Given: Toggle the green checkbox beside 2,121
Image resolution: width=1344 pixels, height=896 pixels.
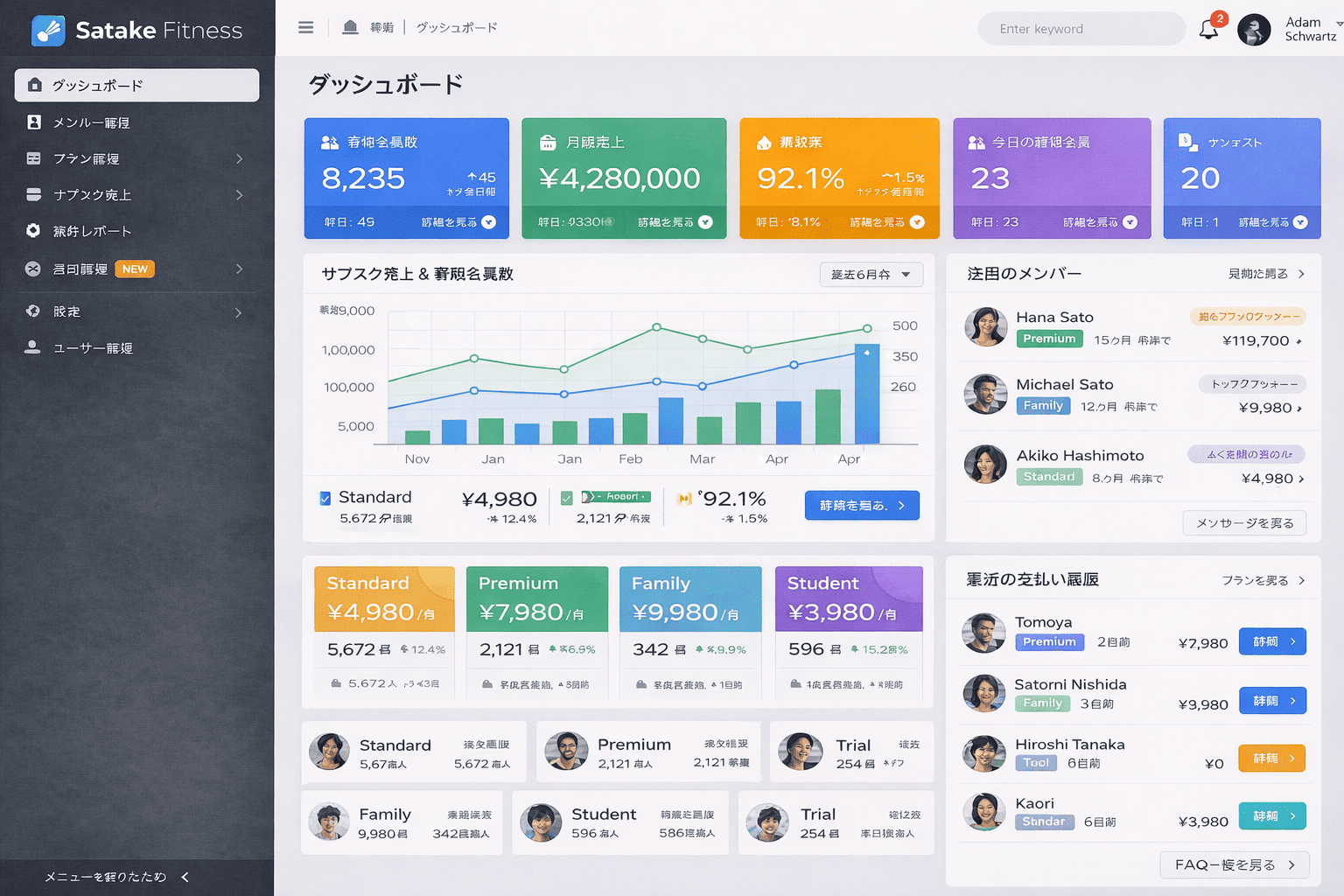Looking at the screenshot, I should (567, 498).
